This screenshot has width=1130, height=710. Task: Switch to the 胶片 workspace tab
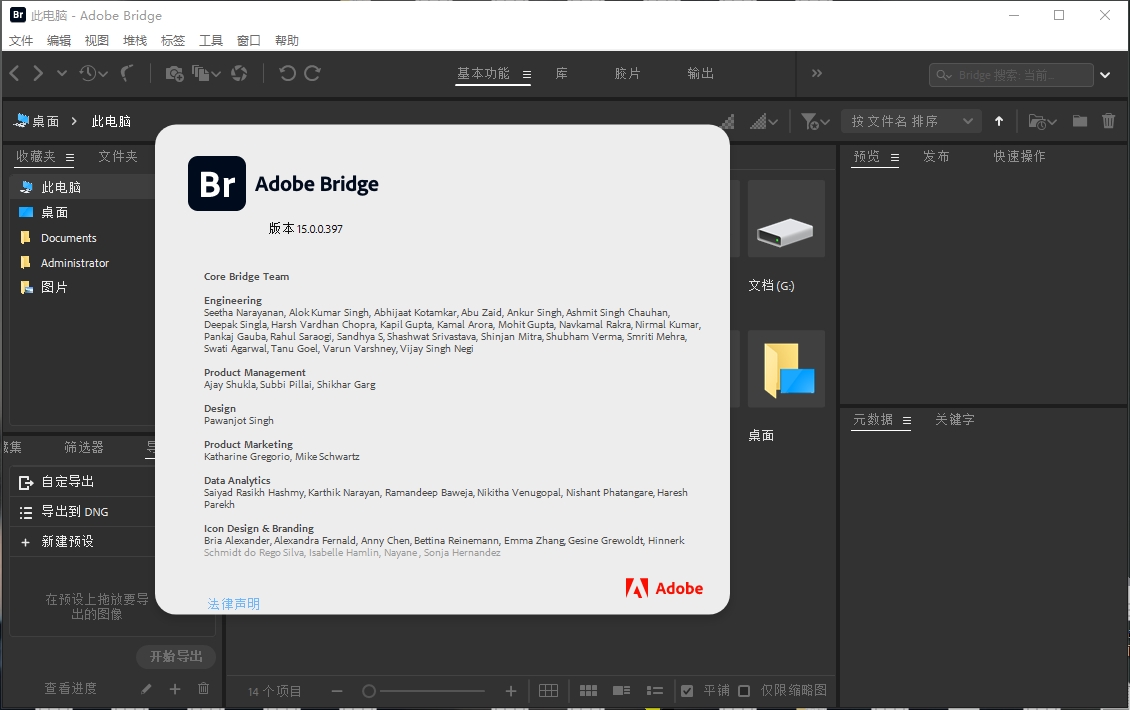pyautogui.click(x=628, y=73)
